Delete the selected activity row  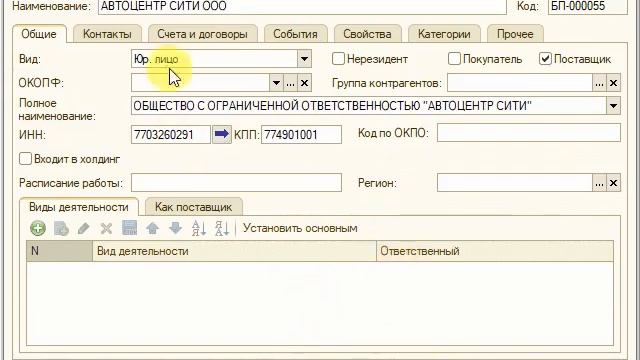pyautogui.click(x=107, y=228)
